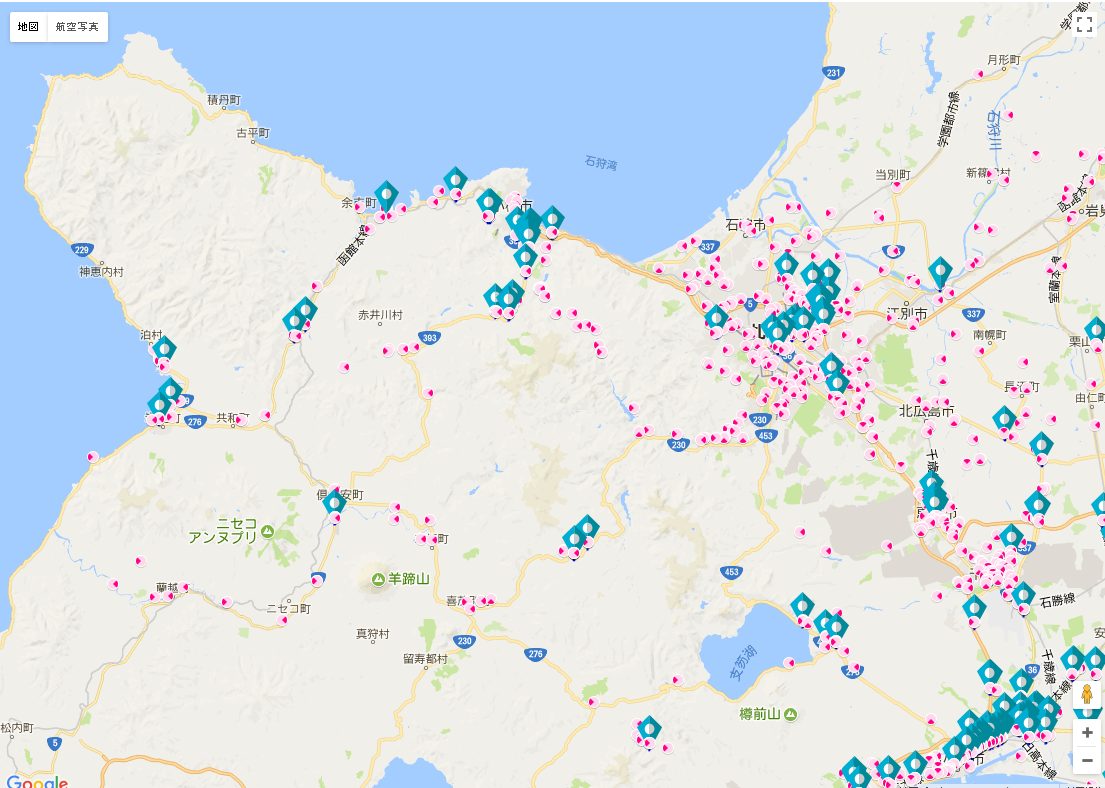This screenshot has height=788, width=1105.
Task: Click the 石勝線 railway label
Action: click(x=1057, y=601)
